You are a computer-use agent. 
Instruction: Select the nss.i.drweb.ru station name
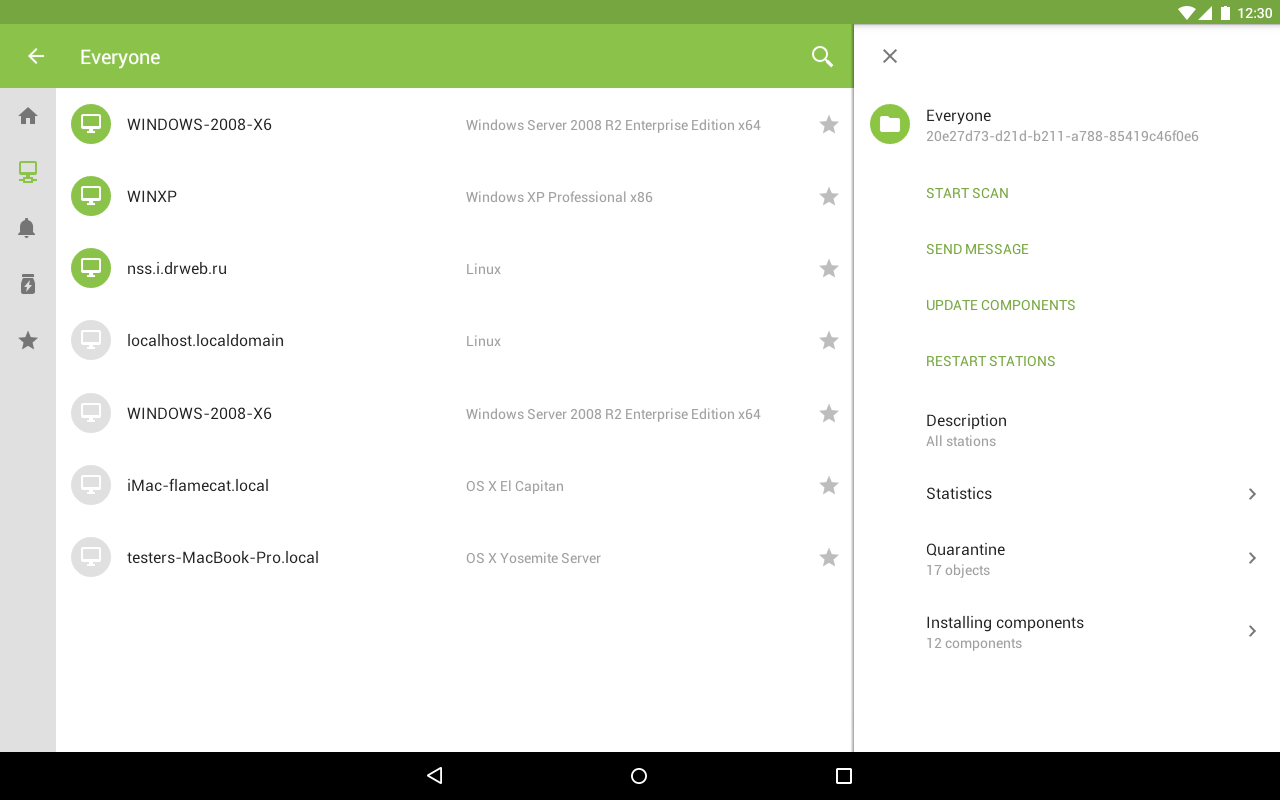177,269
